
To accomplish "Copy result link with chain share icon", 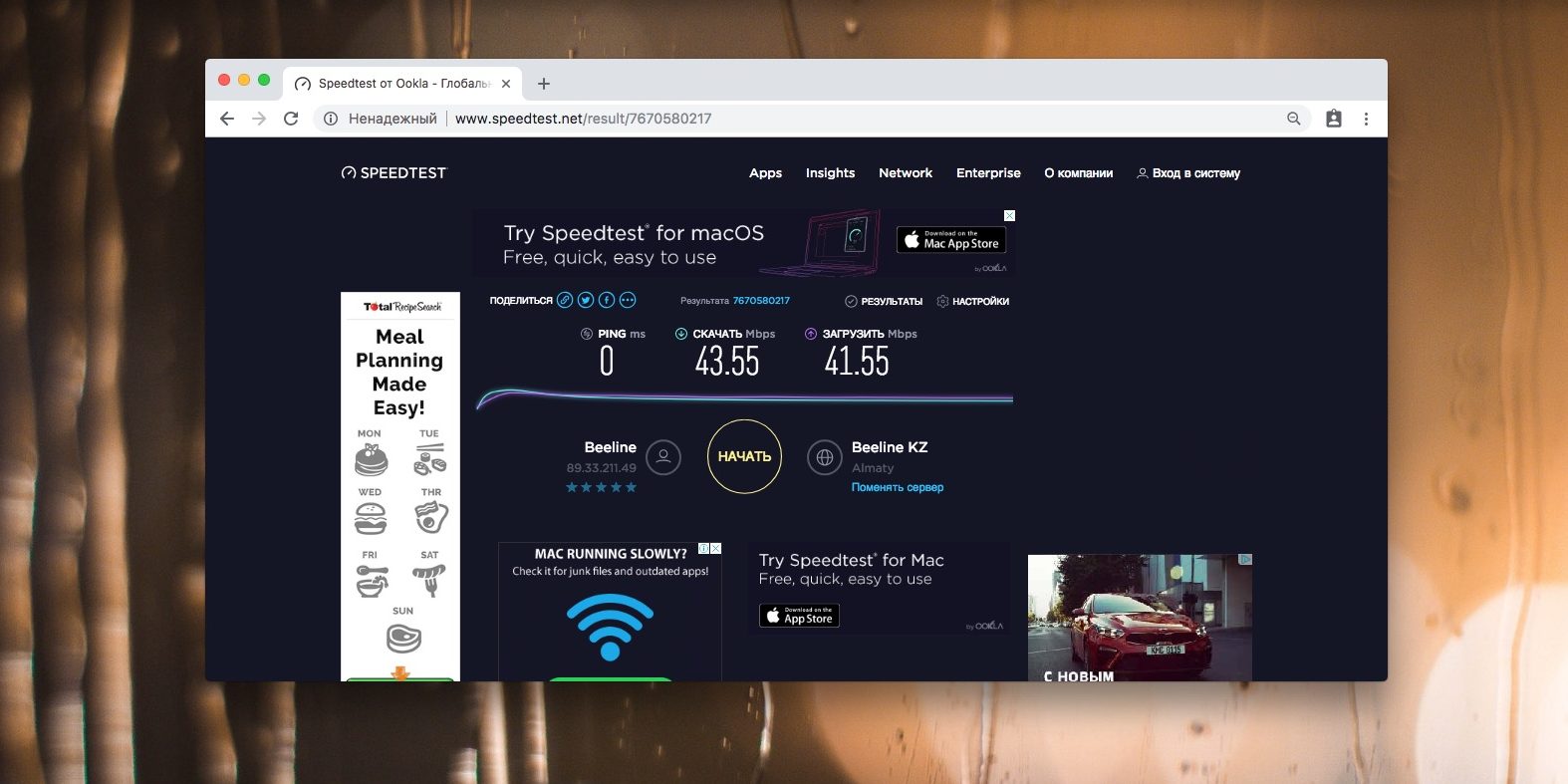I will [565, 300].
